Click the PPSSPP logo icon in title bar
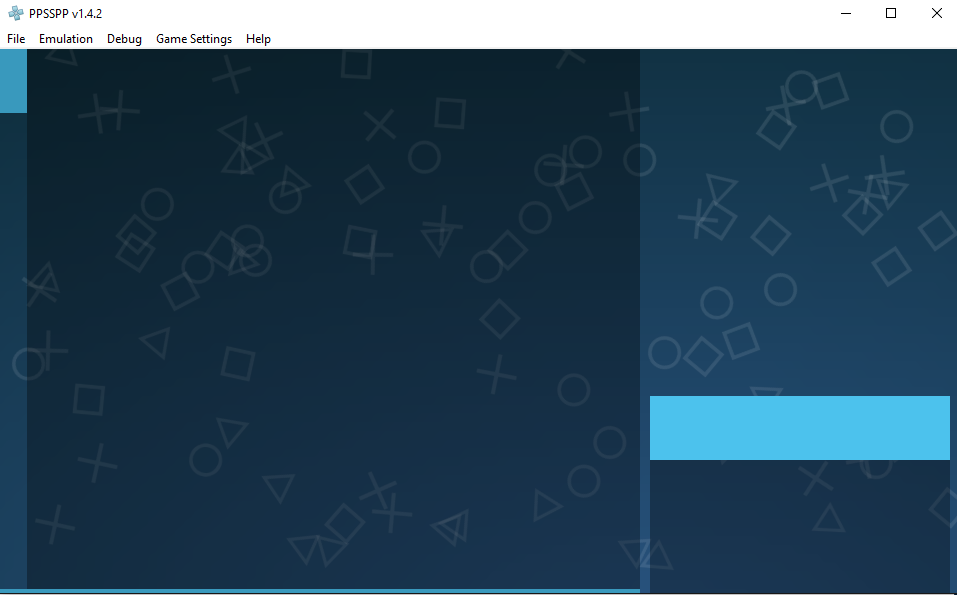Screen dimensions: 957x595 (15, 14)
